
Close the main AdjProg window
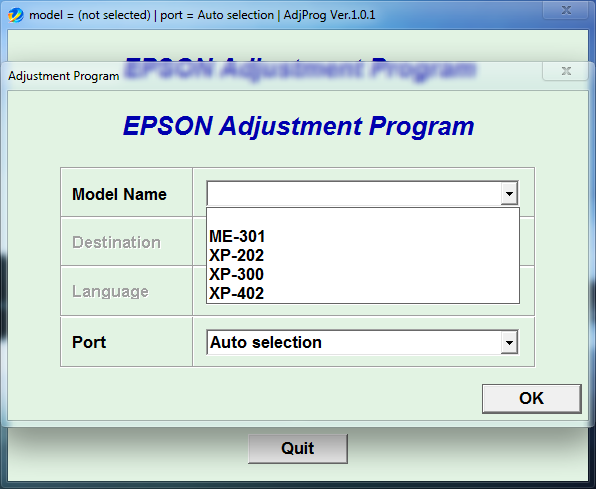[x=566, y=10]
